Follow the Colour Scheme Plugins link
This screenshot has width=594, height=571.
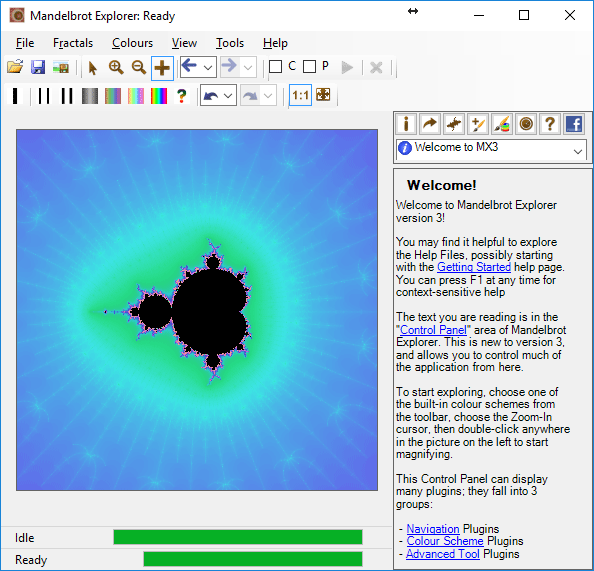click(445, 541)
